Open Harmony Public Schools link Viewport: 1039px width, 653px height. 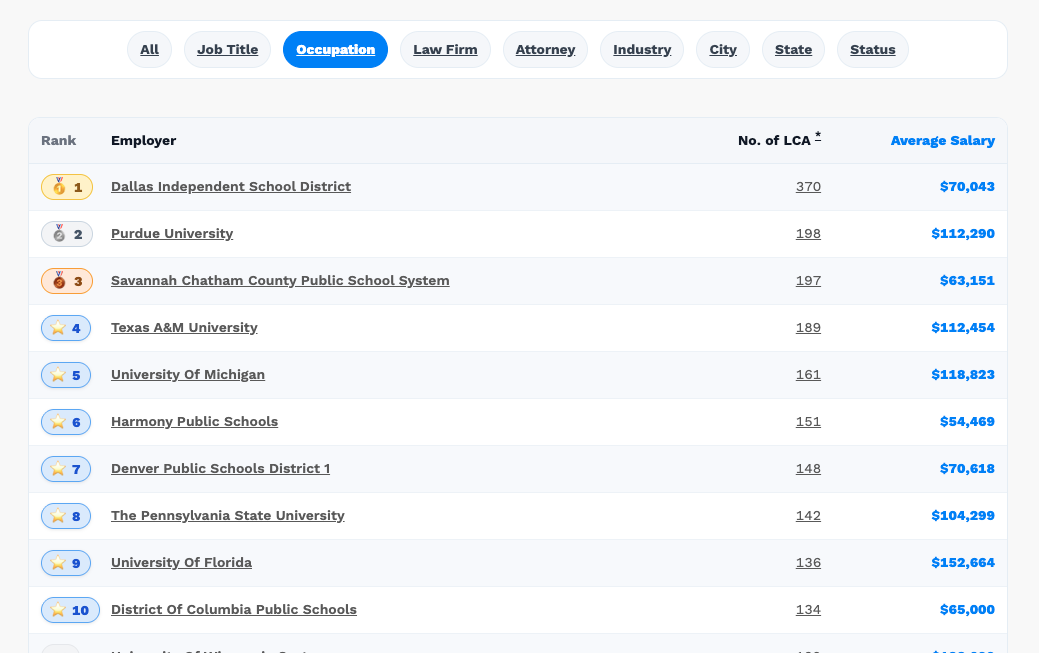pyautogui.click(x=194, y=422)
